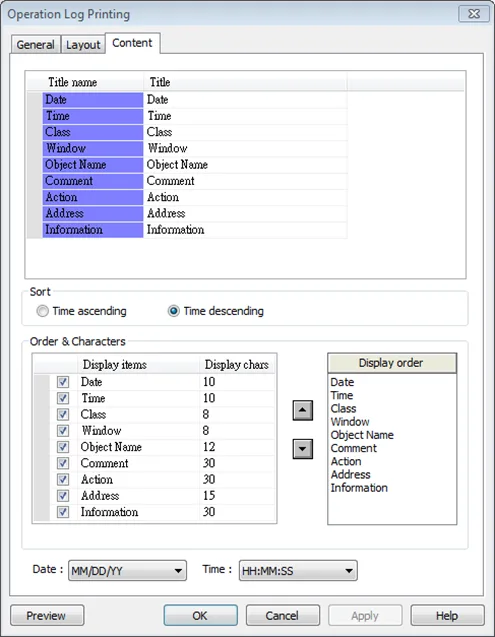This screenshot has width=495, height=637.
Task: Edit the Title cell for Object Name
Action: coord(245,165)
